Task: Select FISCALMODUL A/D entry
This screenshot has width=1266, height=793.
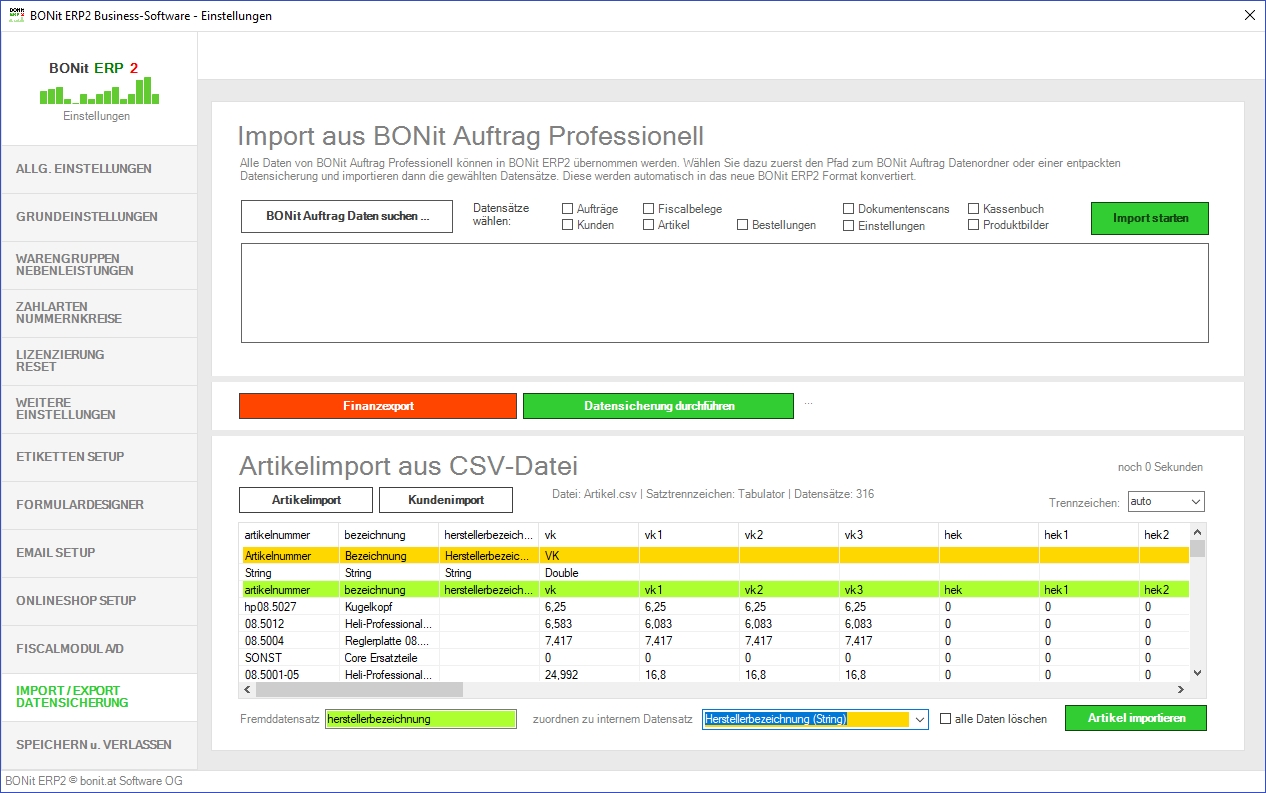Action: 99,649
